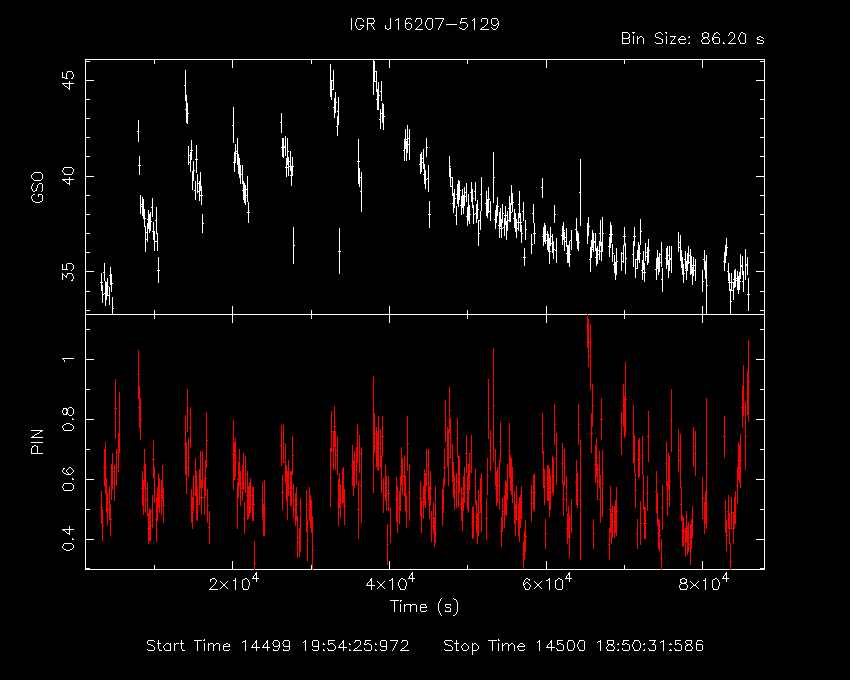The image size is (850, 680).
Task: Click the 6×10^4 tick label on the time axis
Action: click(547, 583)
